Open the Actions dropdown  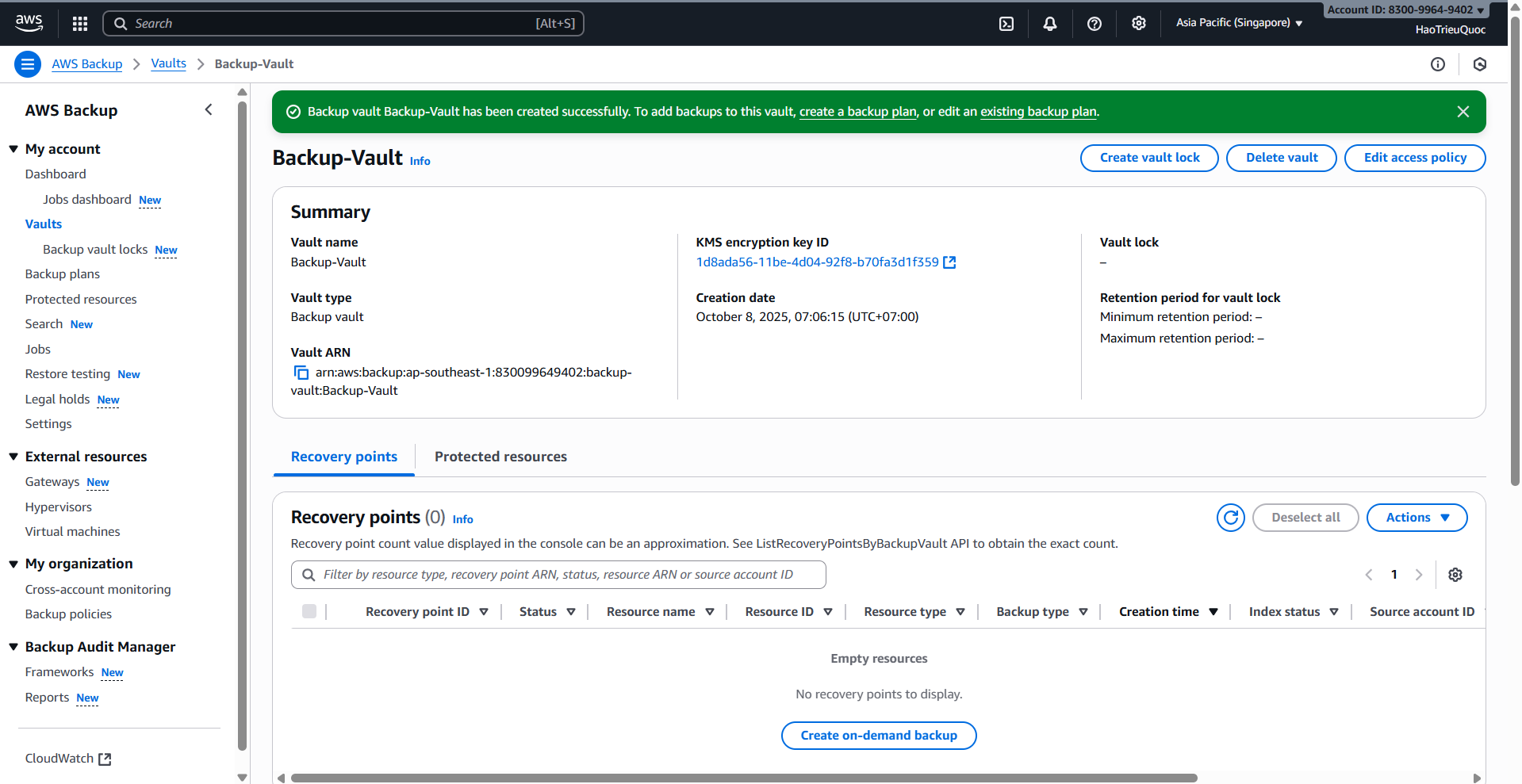point(1417,517)
